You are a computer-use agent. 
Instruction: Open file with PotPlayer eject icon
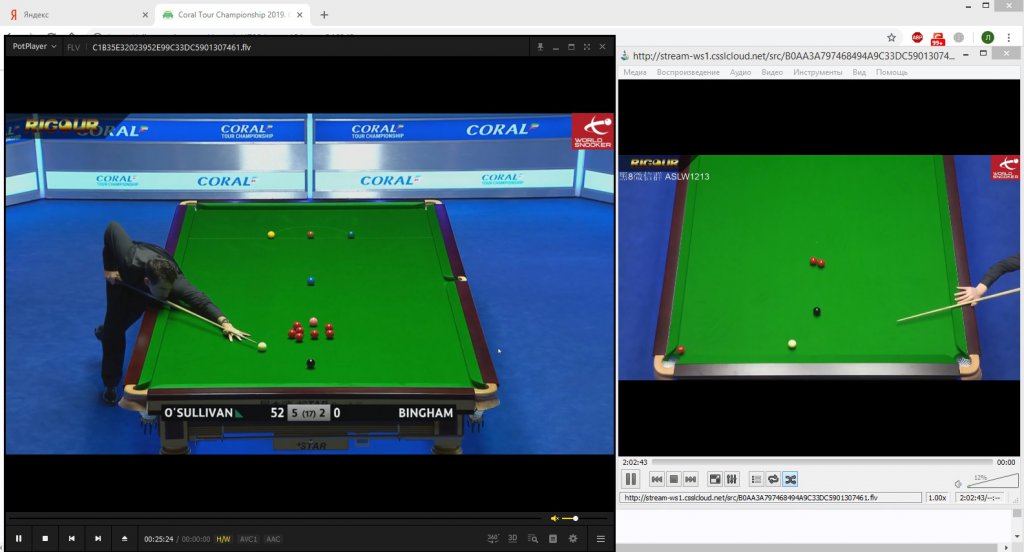(124, 539)
